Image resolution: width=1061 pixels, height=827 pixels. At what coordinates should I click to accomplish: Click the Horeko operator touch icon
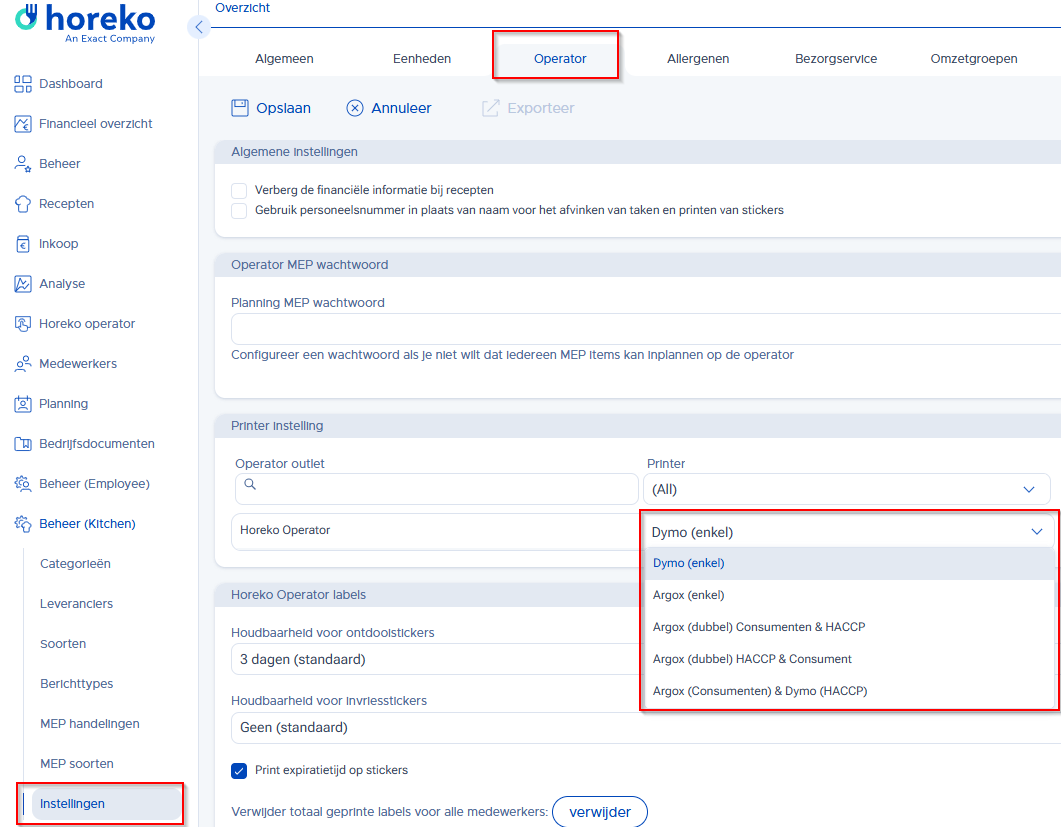pos(23,323)
